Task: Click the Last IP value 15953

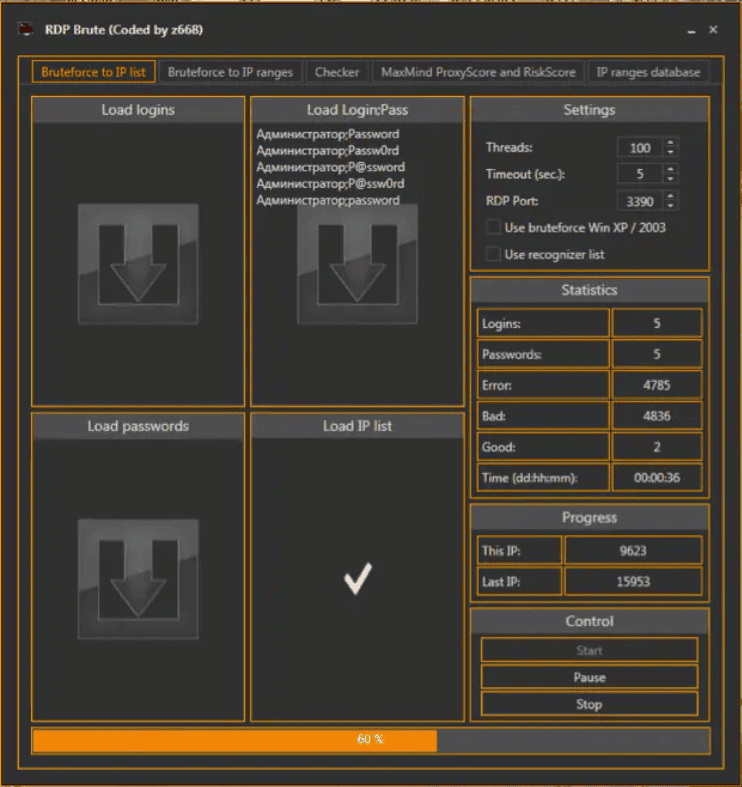Action: 633,582
